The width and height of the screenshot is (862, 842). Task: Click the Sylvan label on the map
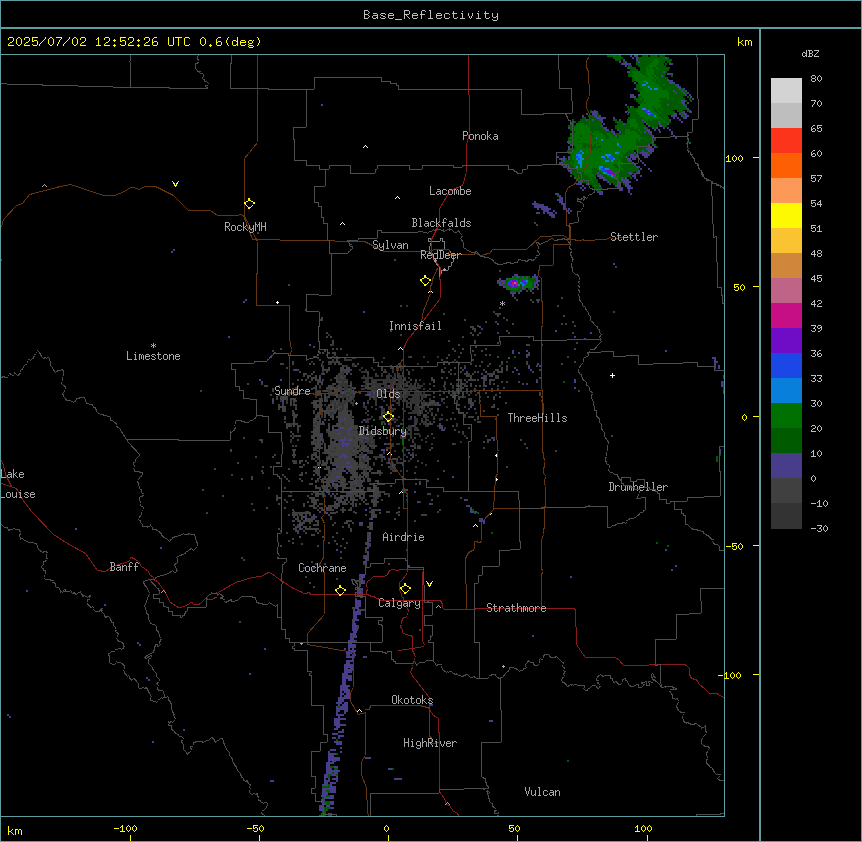tap(390, 245)
